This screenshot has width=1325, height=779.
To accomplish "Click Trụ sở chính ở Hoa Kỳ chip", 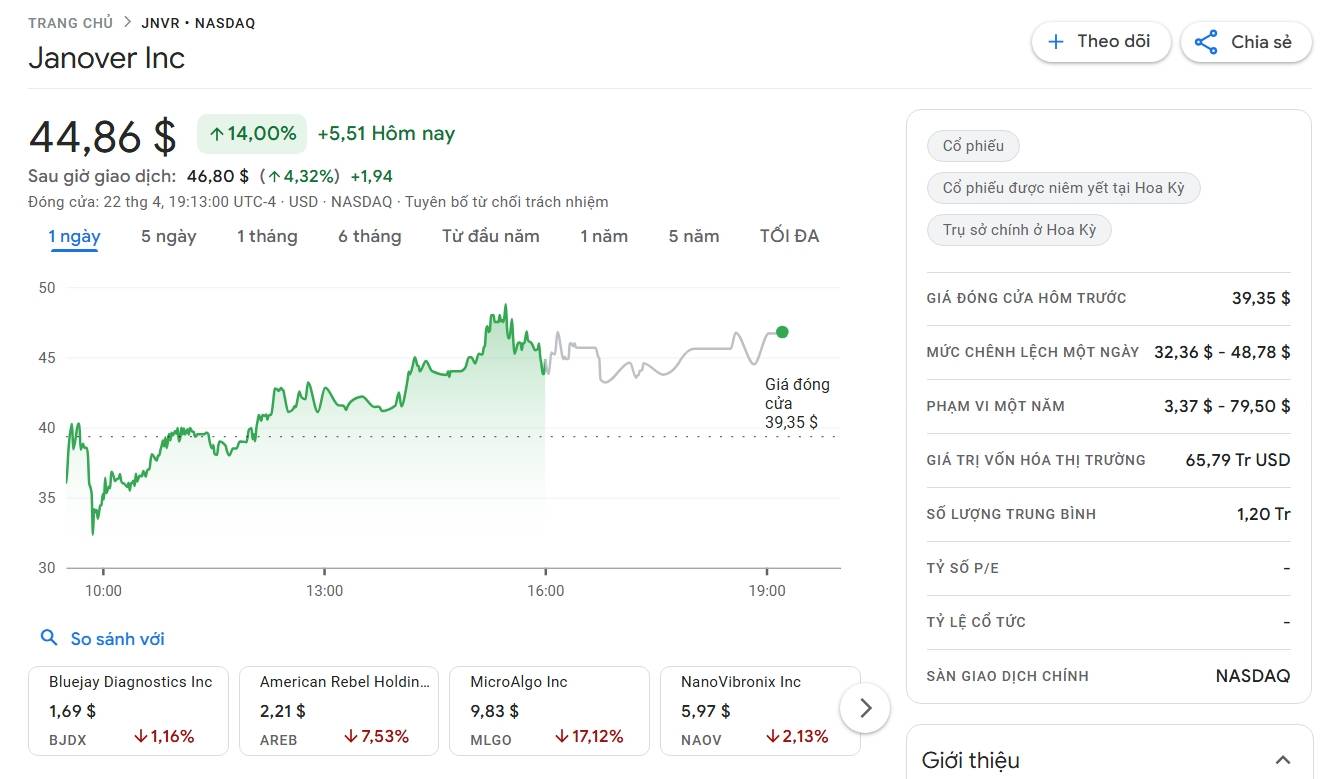I will tap(1019, 230).
